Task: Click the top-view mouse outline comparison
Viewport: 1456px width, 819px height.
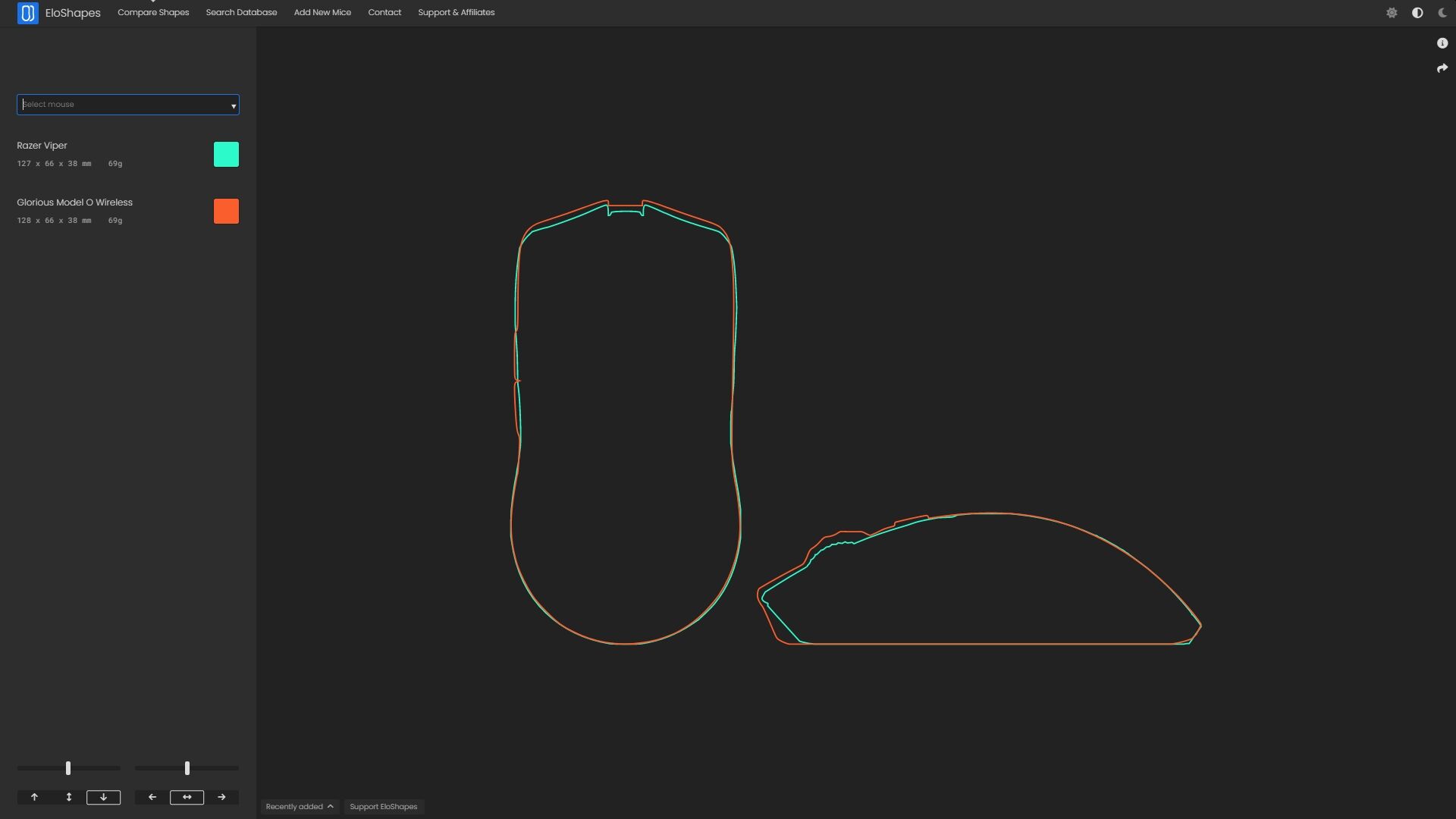Action: tap(626, 422)
